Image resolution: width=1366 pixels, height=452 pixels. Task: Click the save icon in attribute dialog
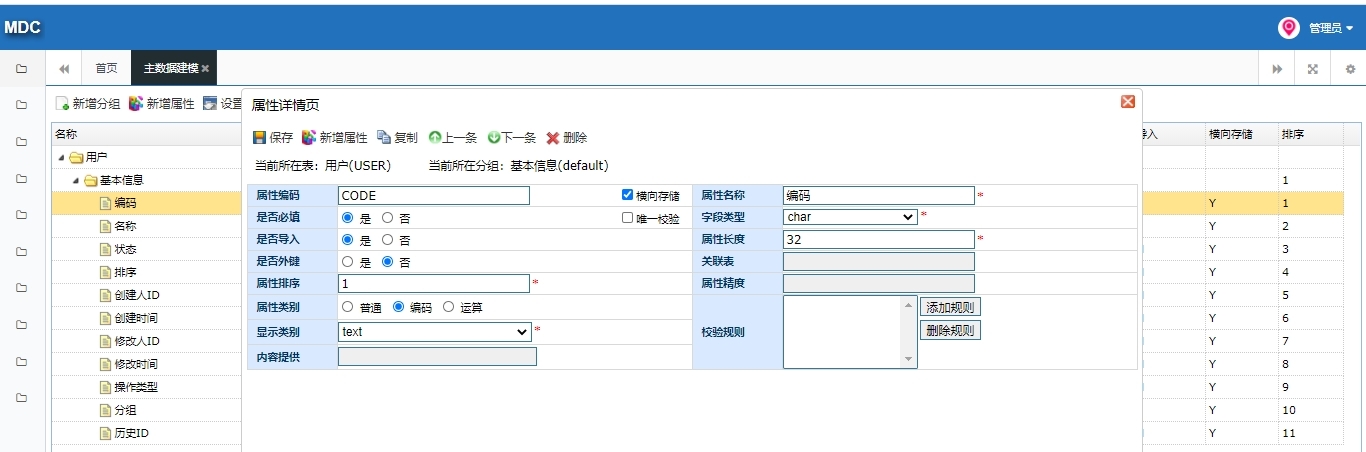click(259, 138)
